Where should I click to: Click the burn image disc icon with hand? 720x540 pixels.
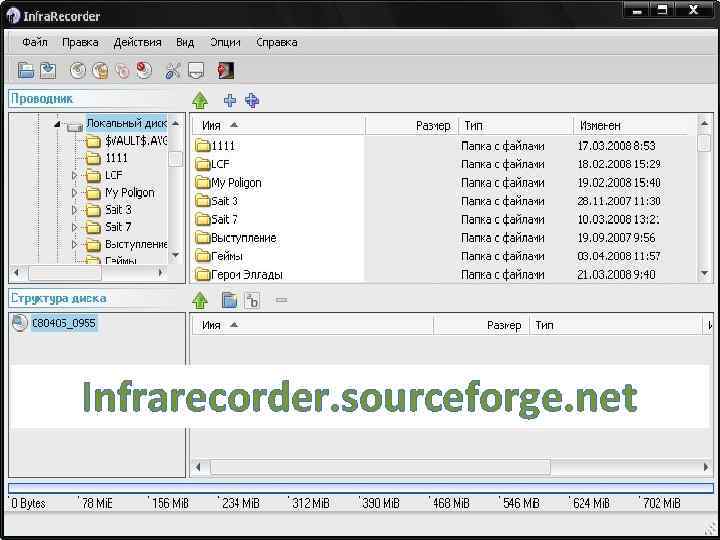pos(100,71)
